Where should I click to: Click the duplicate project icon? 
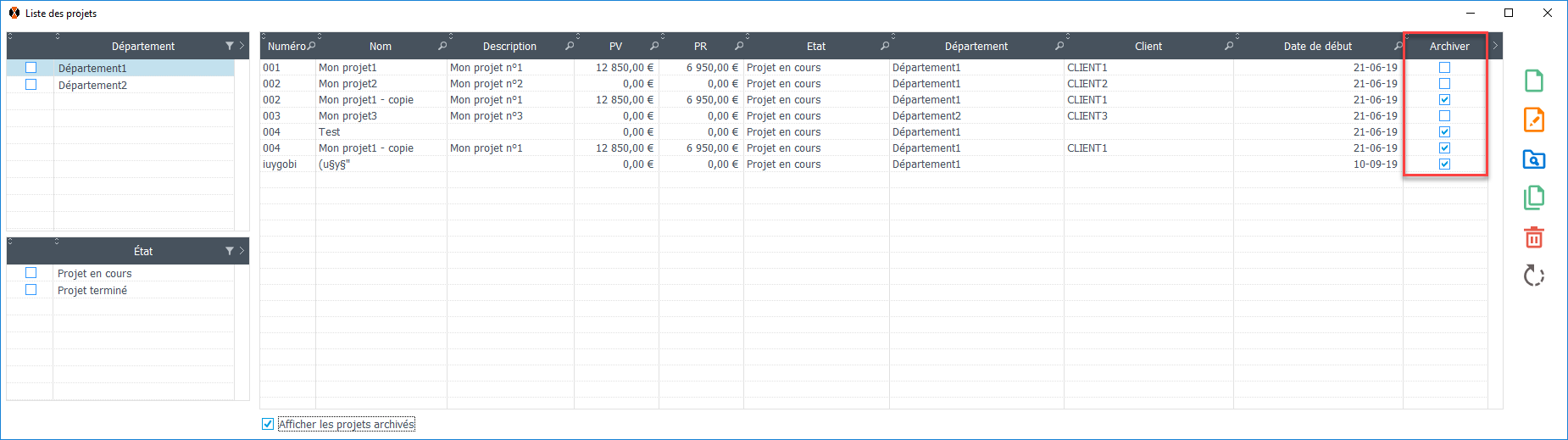[x=1533, y=198]
